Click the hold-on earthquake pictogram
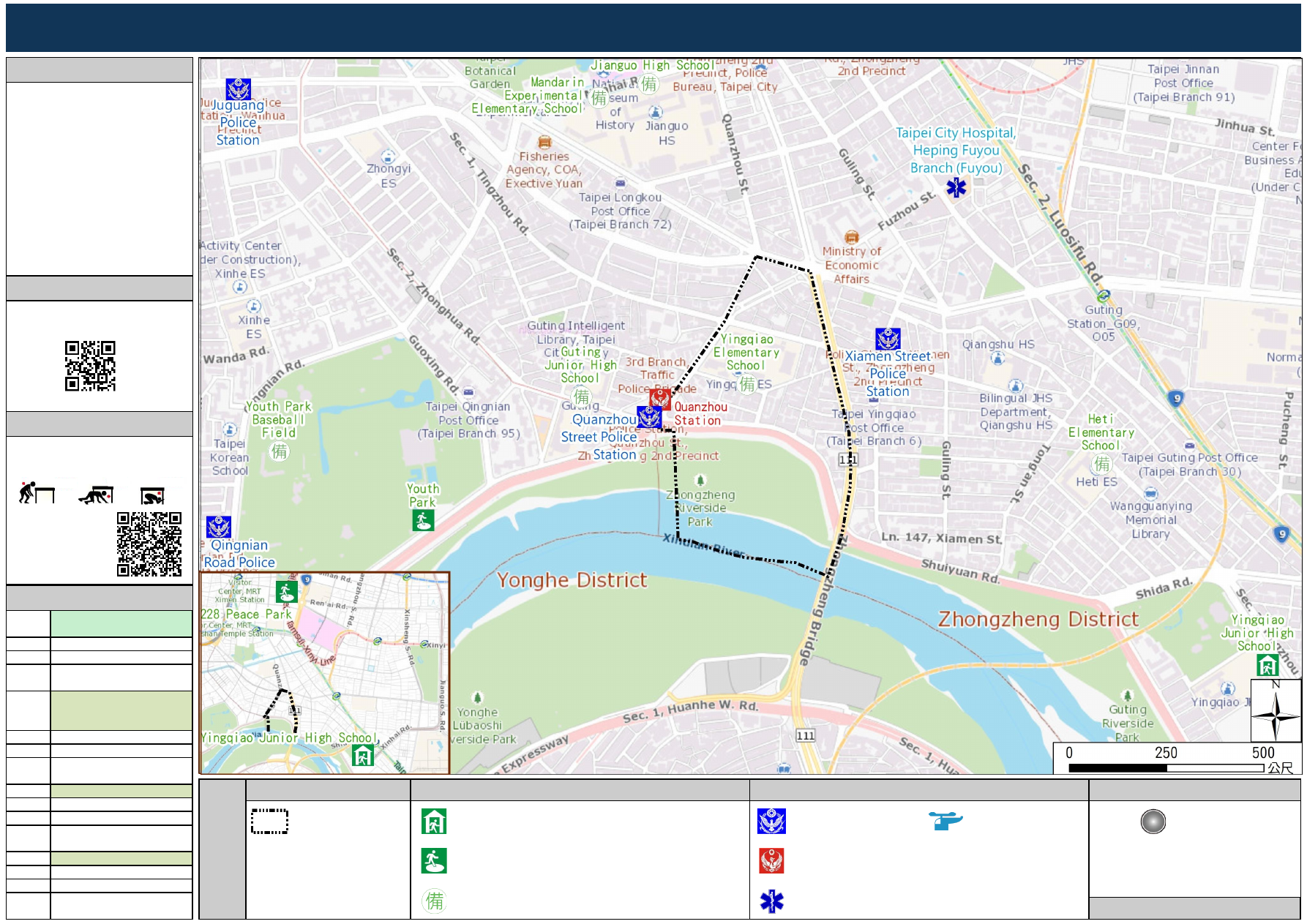The image size is (1307, 924). pos(153,496)
